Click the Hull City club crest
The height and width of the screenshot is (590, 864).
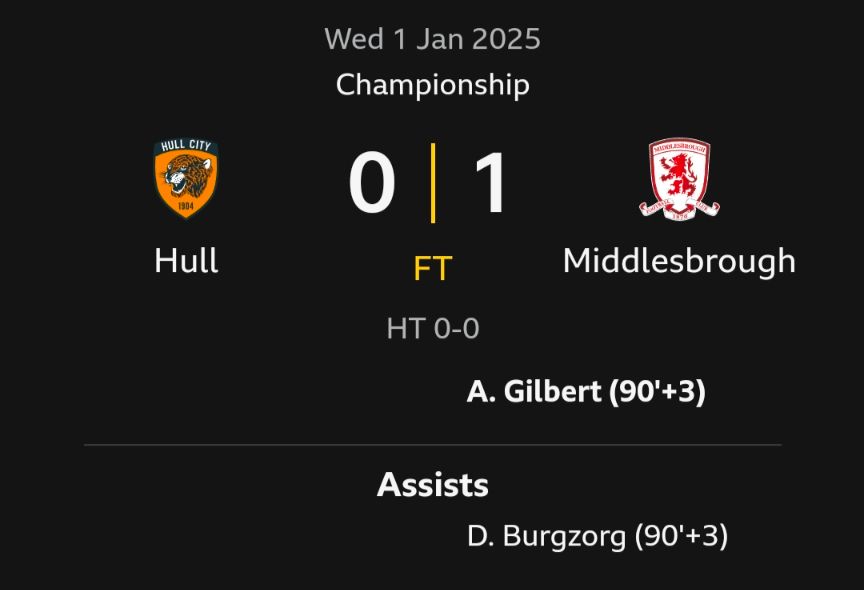point(186,177)
